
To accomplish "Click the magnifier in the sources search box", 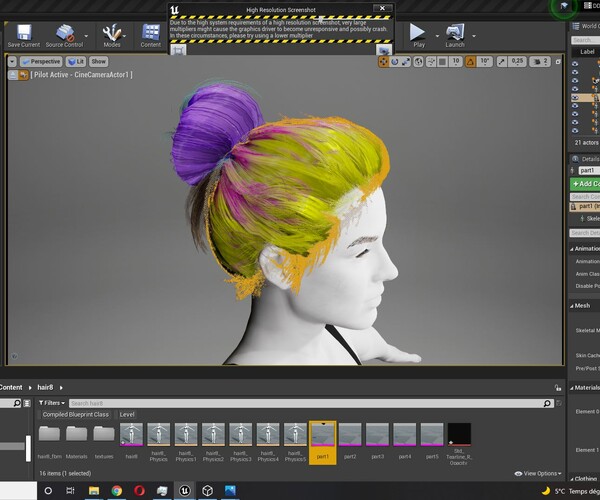I will tap(17, 403).
